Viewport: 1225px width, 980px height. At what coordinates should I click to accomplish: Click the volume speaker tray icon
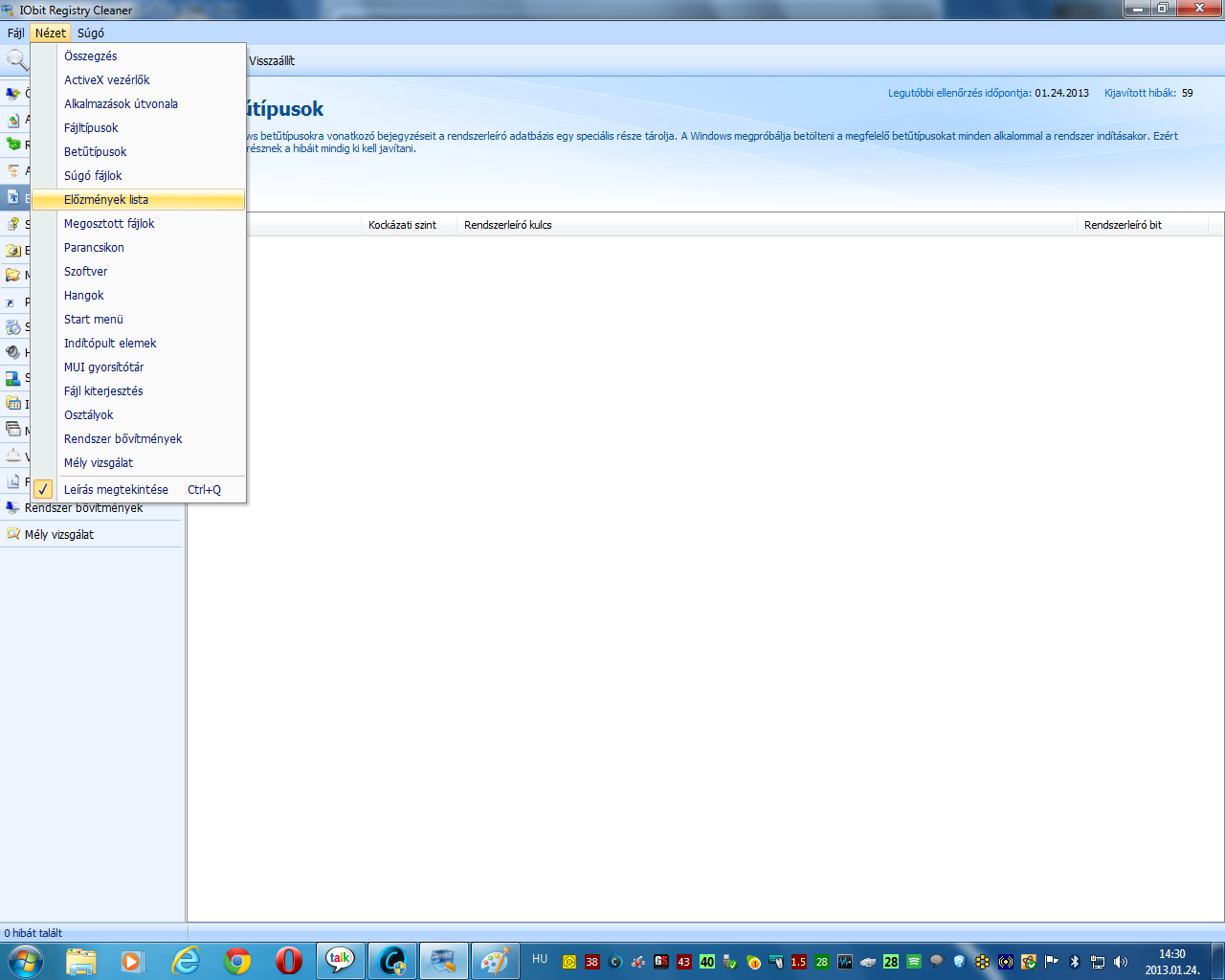coord(1121,962)
